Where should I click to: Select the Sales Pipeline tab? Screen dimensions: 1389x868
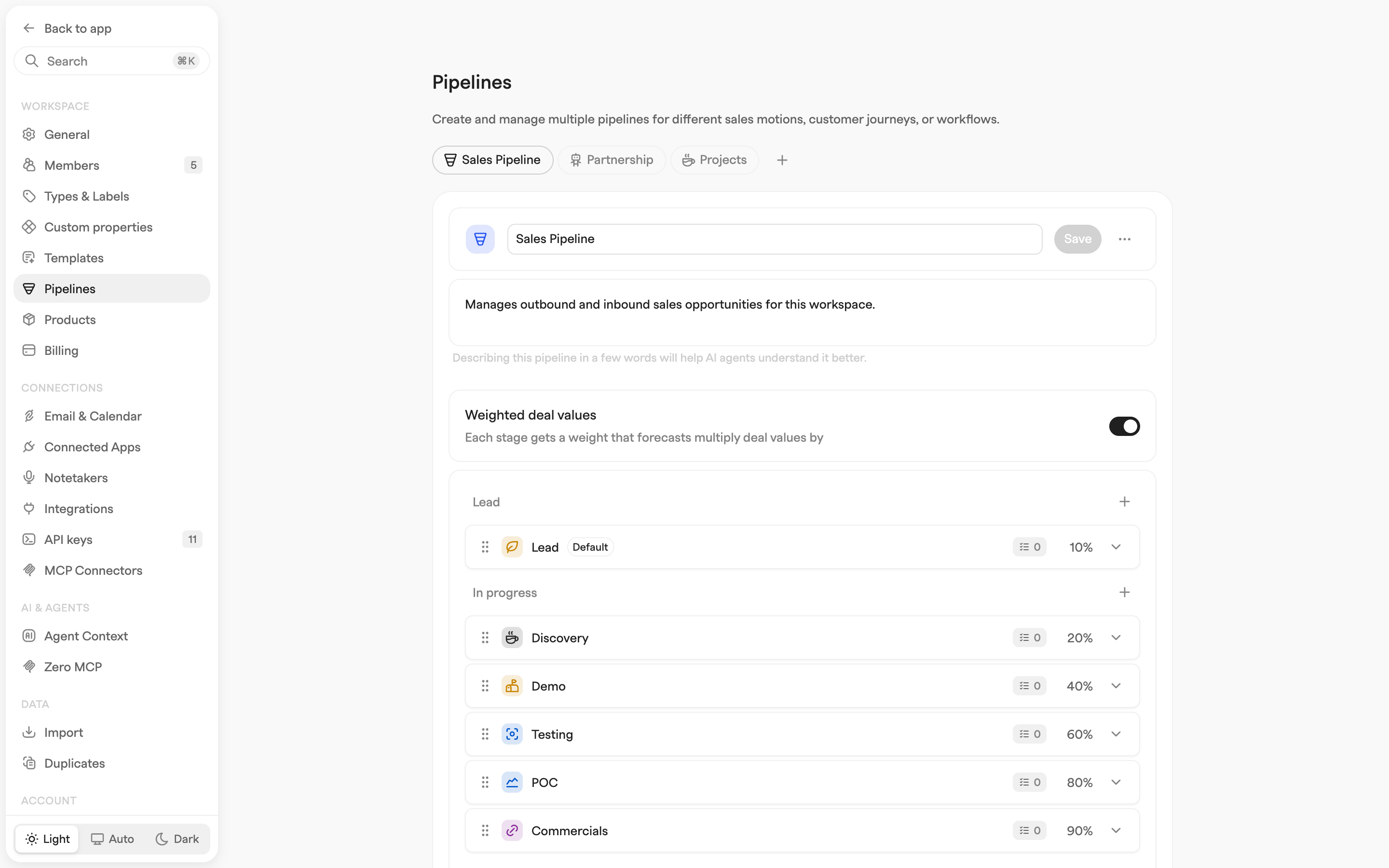point(492,160)
